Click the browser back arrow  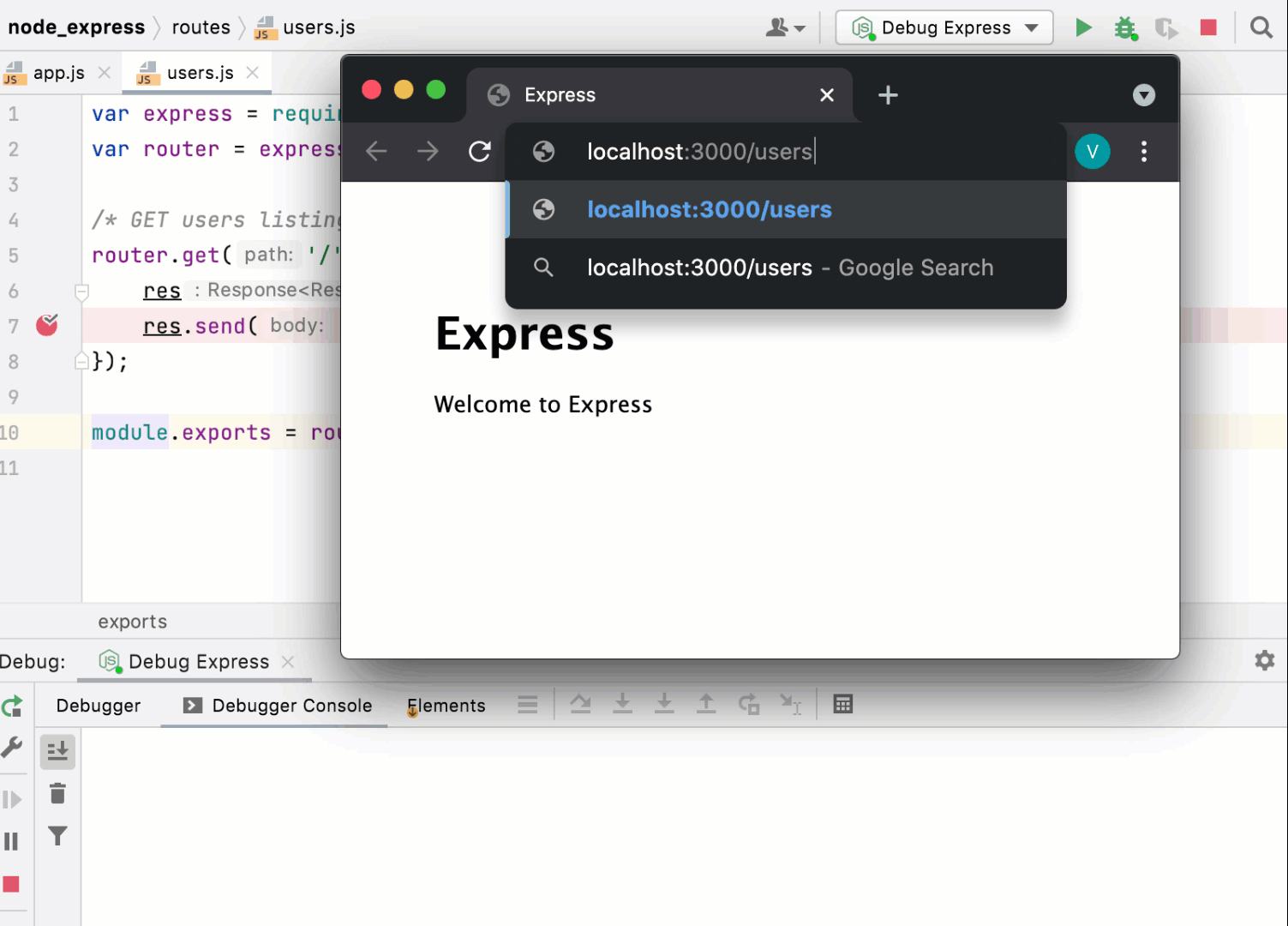coord(375,152)
